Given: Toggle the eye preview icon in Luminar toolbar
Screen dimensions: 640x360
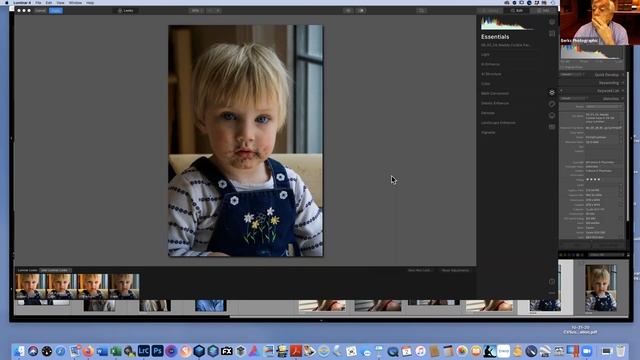Looking at the screenshot, I should pyautogui.click(x=348, y=11).
